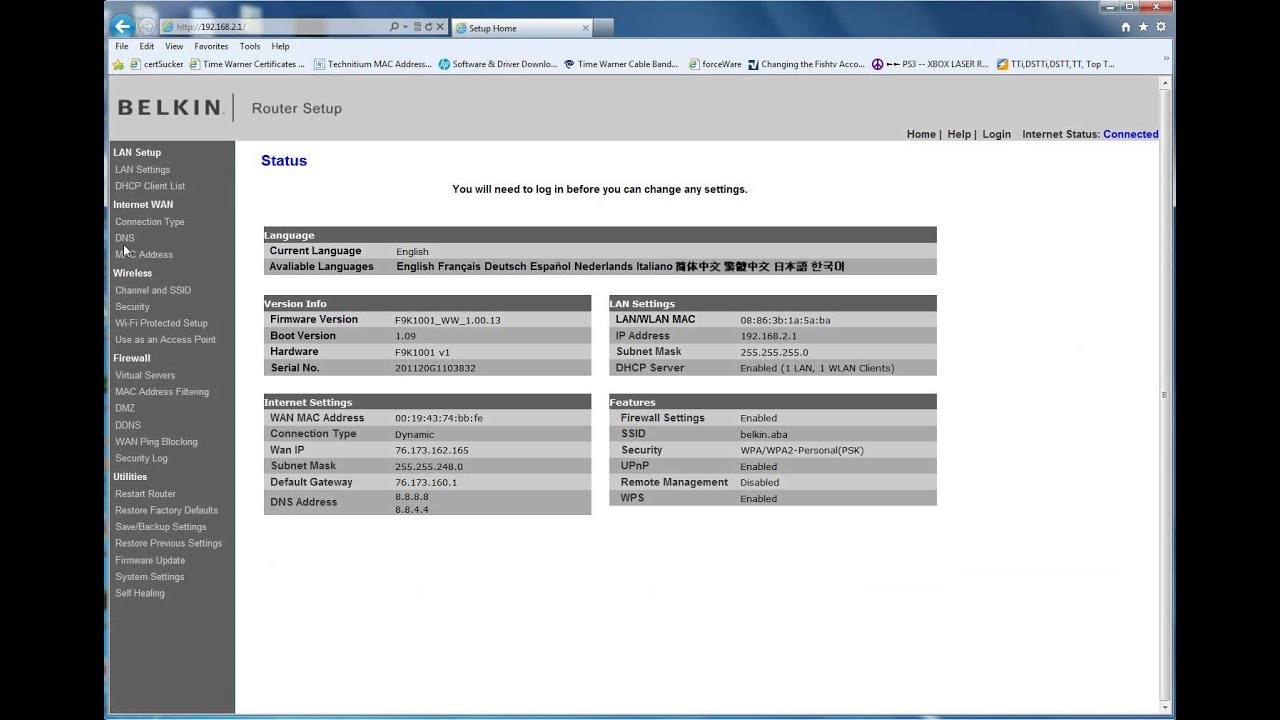Select Español language

pos(550,267)
